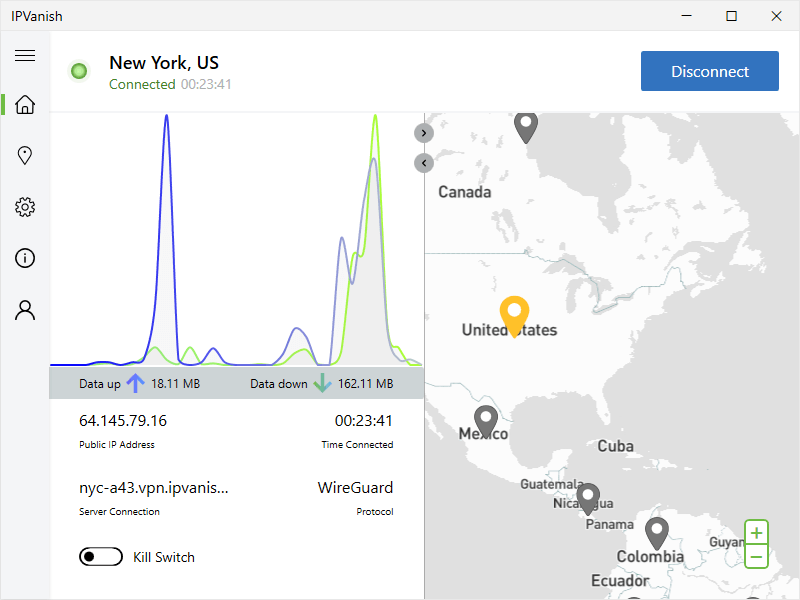Collapse panel with left chevron button

point(424,162)
